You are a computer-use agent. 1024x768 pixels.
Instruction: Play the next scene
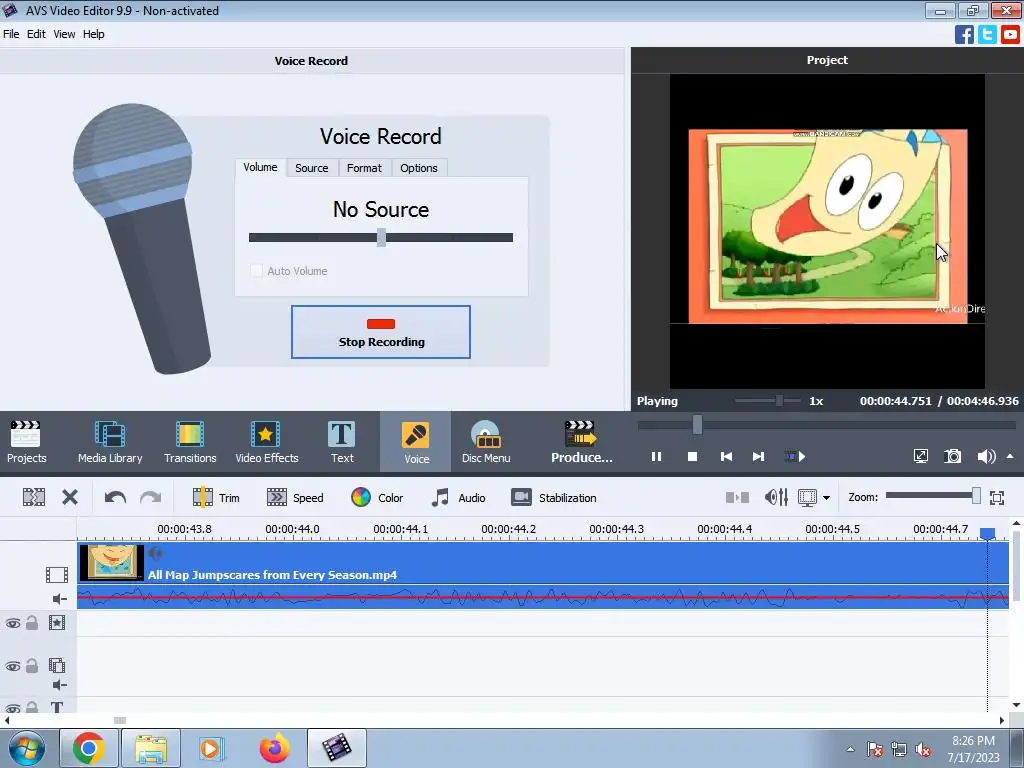pos(795,456)
